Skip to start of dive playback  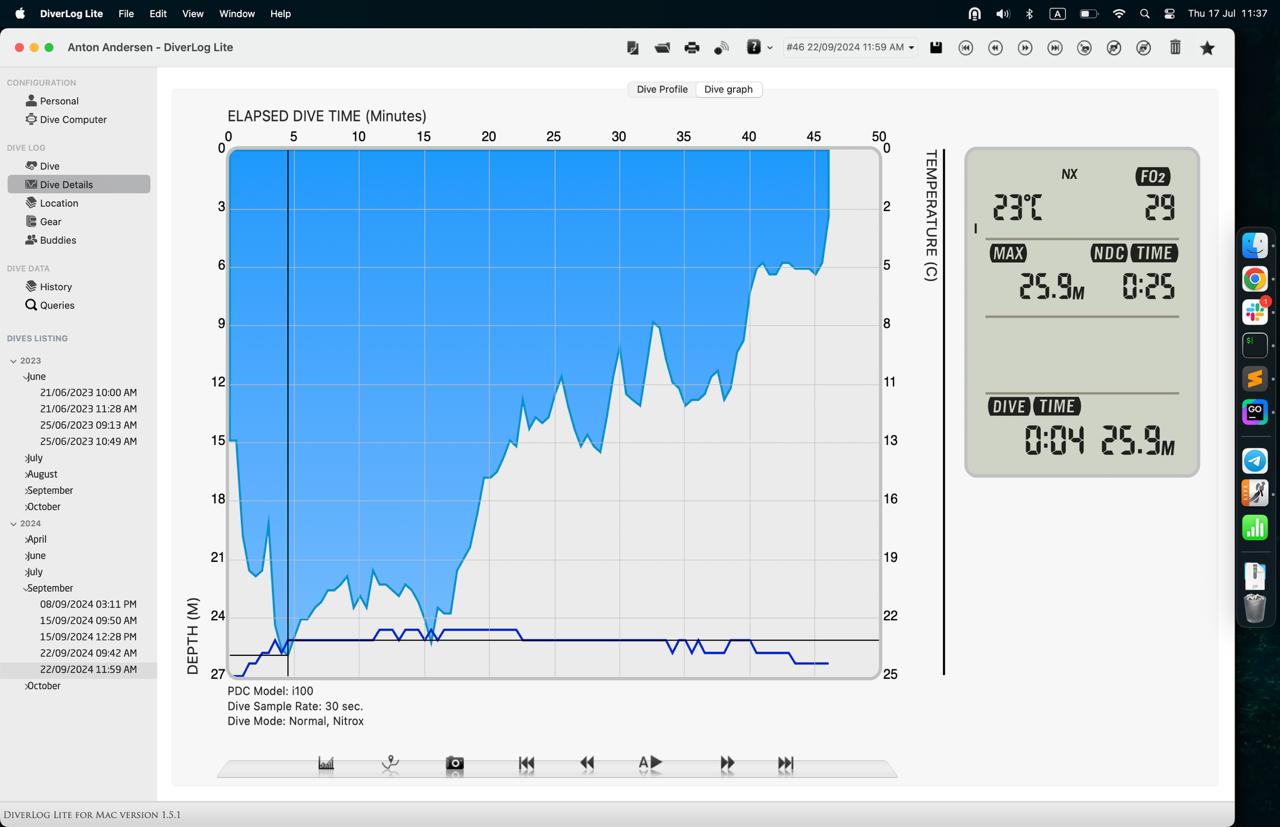tap(526, 763)
